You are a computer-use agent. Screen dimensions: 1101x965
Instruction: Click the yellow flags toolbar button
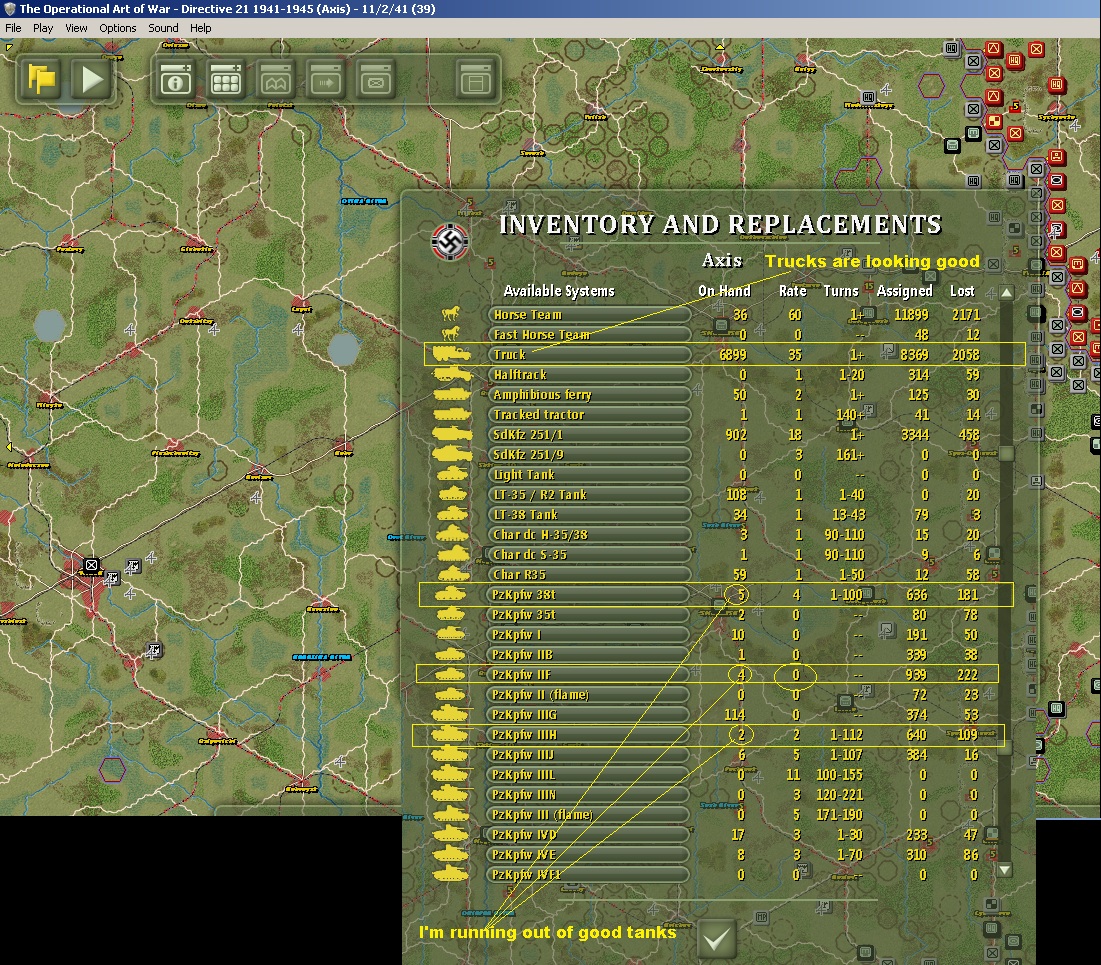point(42,79)
